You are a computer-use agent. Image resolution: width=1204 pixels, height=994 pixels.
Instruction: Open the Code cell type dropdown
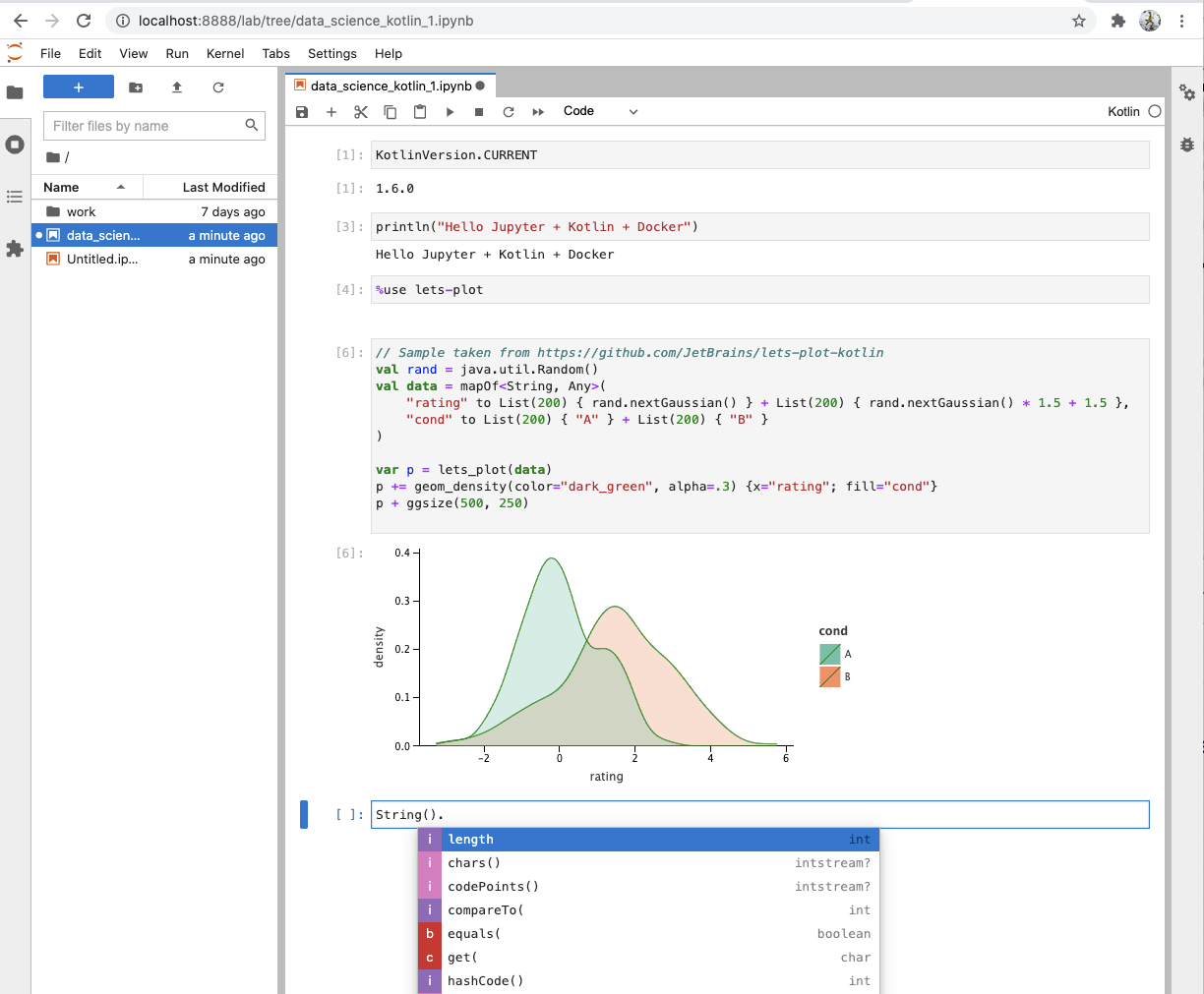600,111
